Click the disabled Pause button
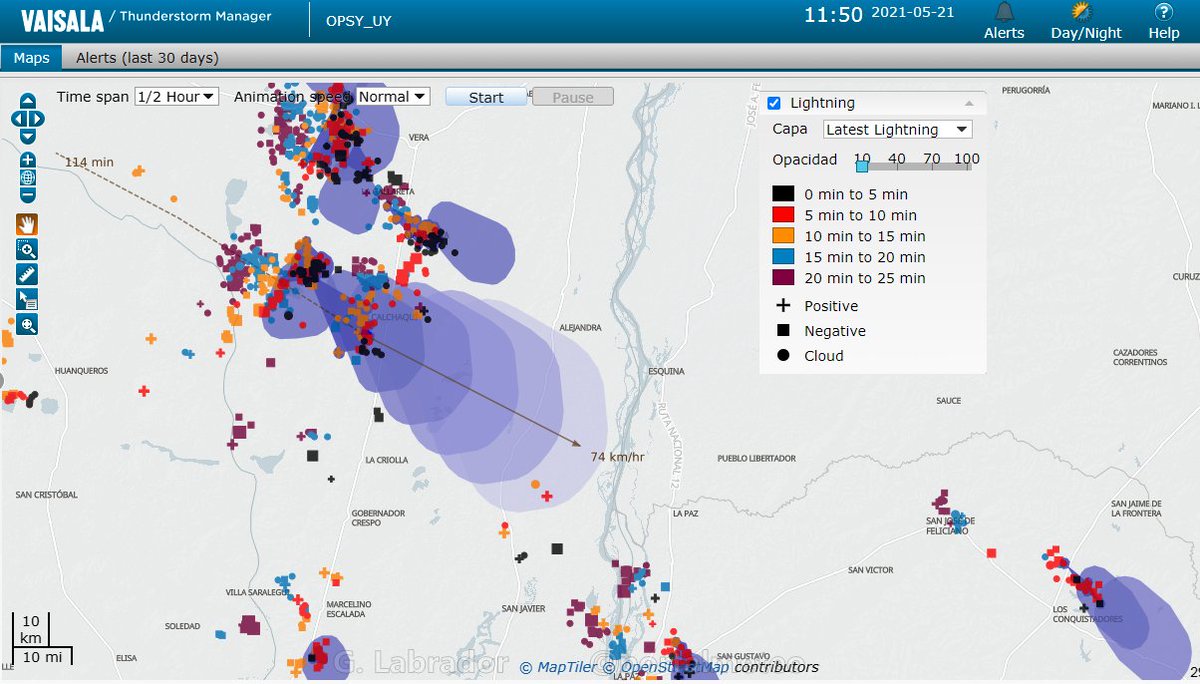This screenshot has height=684, width=1200. 573,97
